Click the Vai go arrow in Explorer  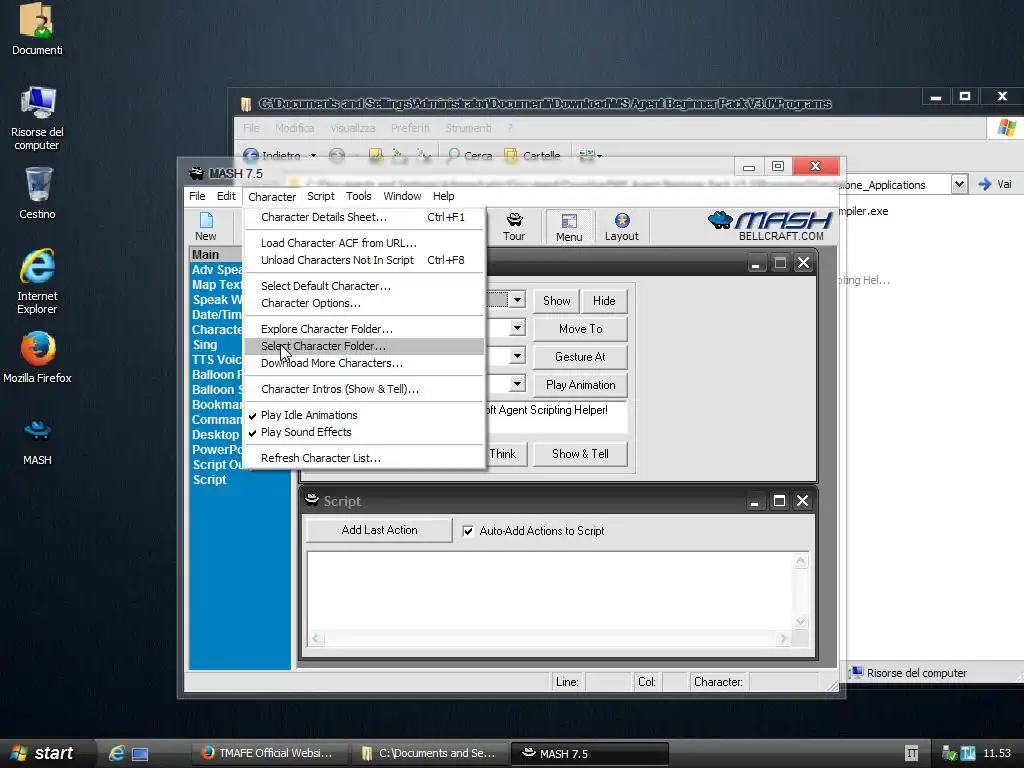(x=985, y=184)
